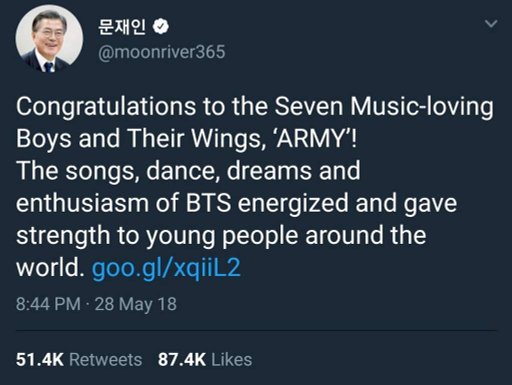Screen dimensions: 512x385
Task: Click the 8:44 PM timestamp
Action: [x=48, y=304]
